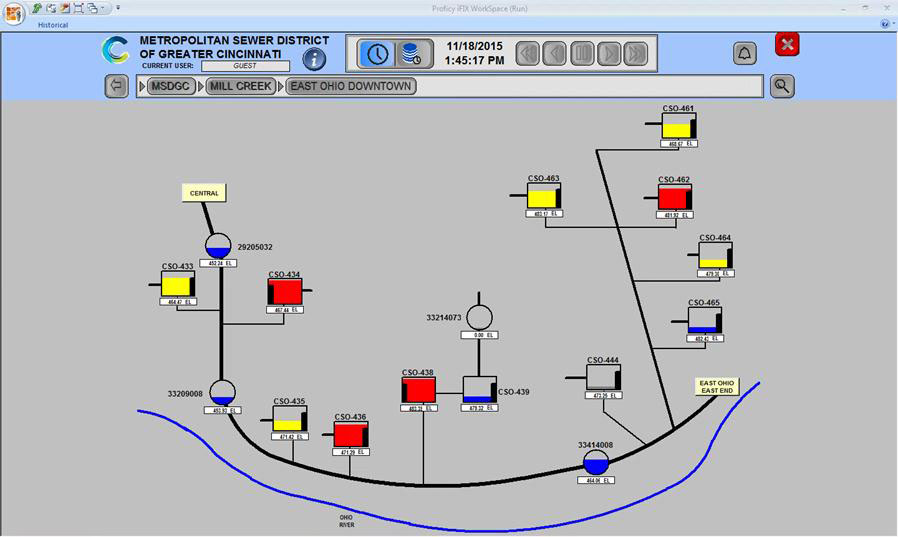Navigate to MILL CREEK breadcrumb

point(241,86)
